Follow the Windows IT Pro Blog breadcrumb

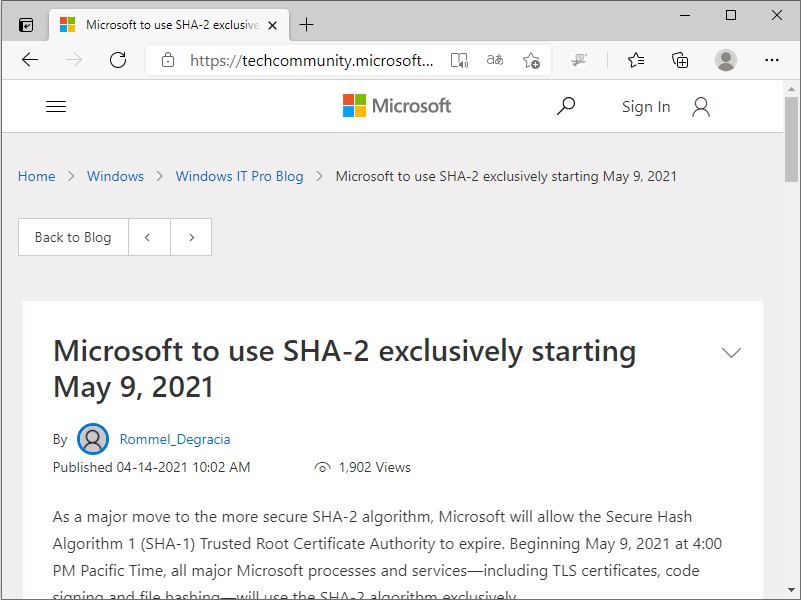(x=239, y=176)
